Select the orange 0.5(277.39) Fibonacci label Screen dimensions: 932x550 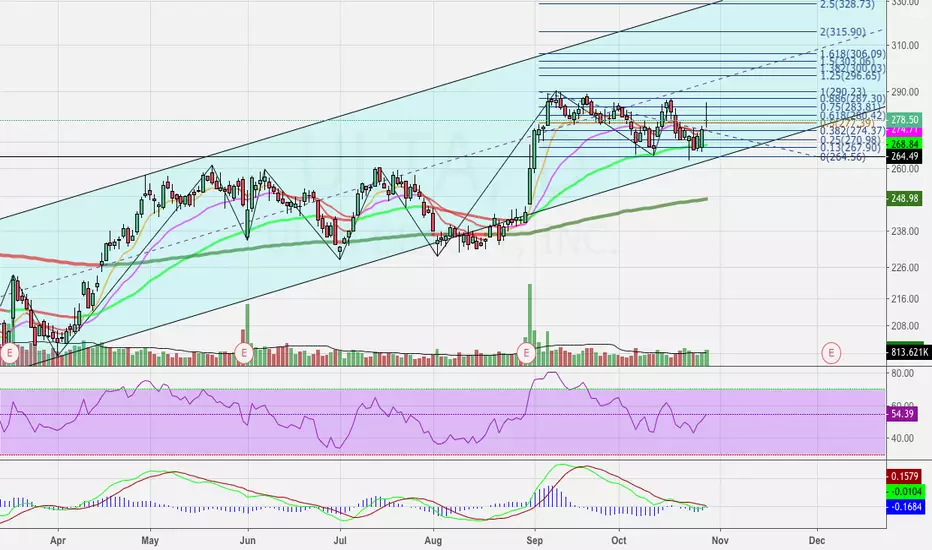(x=847, y=123)
